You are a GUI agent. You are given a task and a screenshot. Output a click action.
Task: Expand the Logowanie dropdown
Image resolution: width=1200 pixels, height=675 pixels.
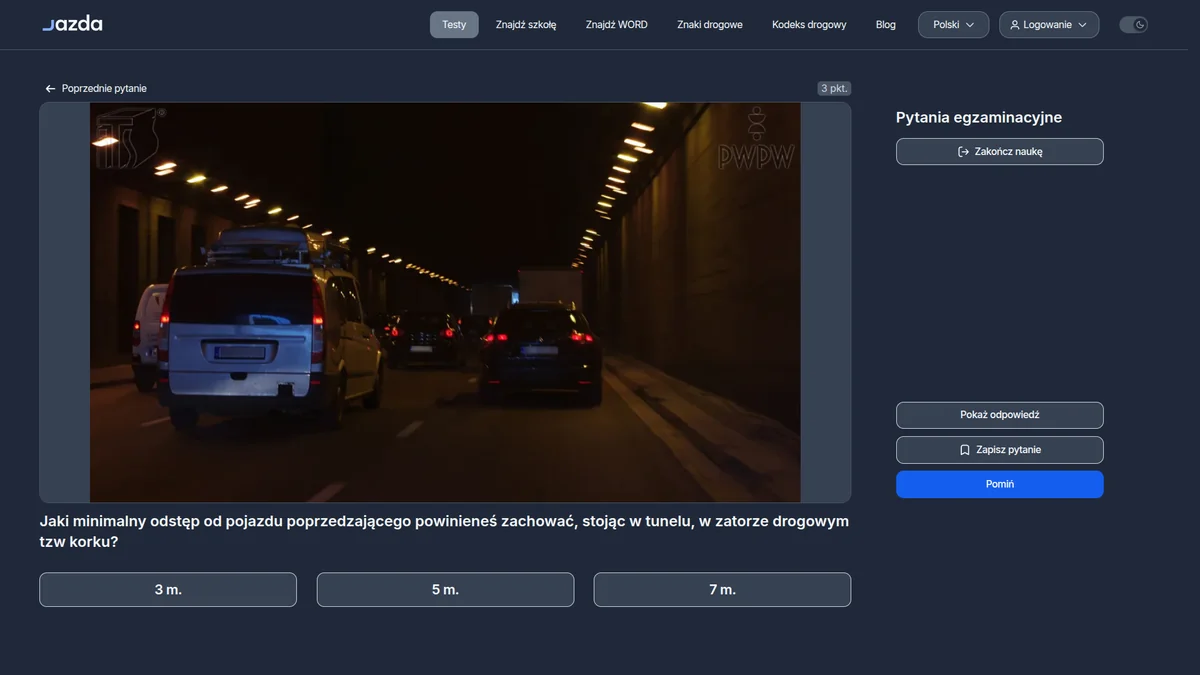click(1049, 25)
